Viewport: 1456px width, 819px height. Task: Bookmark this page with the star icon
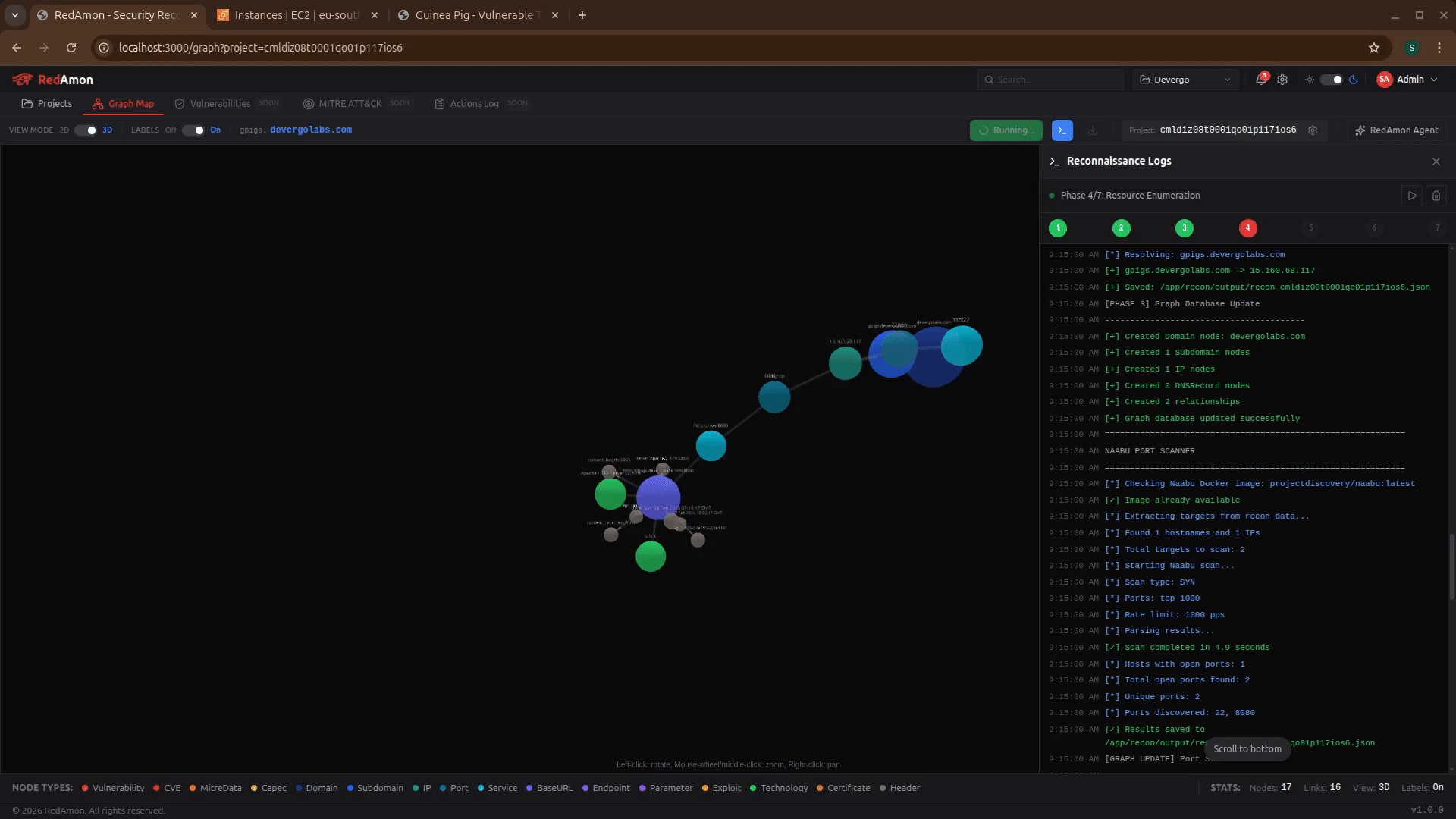pyautogui.click(x=1374, y=48)
